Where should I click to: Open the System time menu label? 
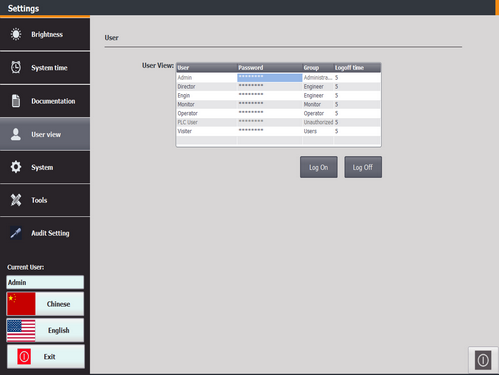(49, 68)
